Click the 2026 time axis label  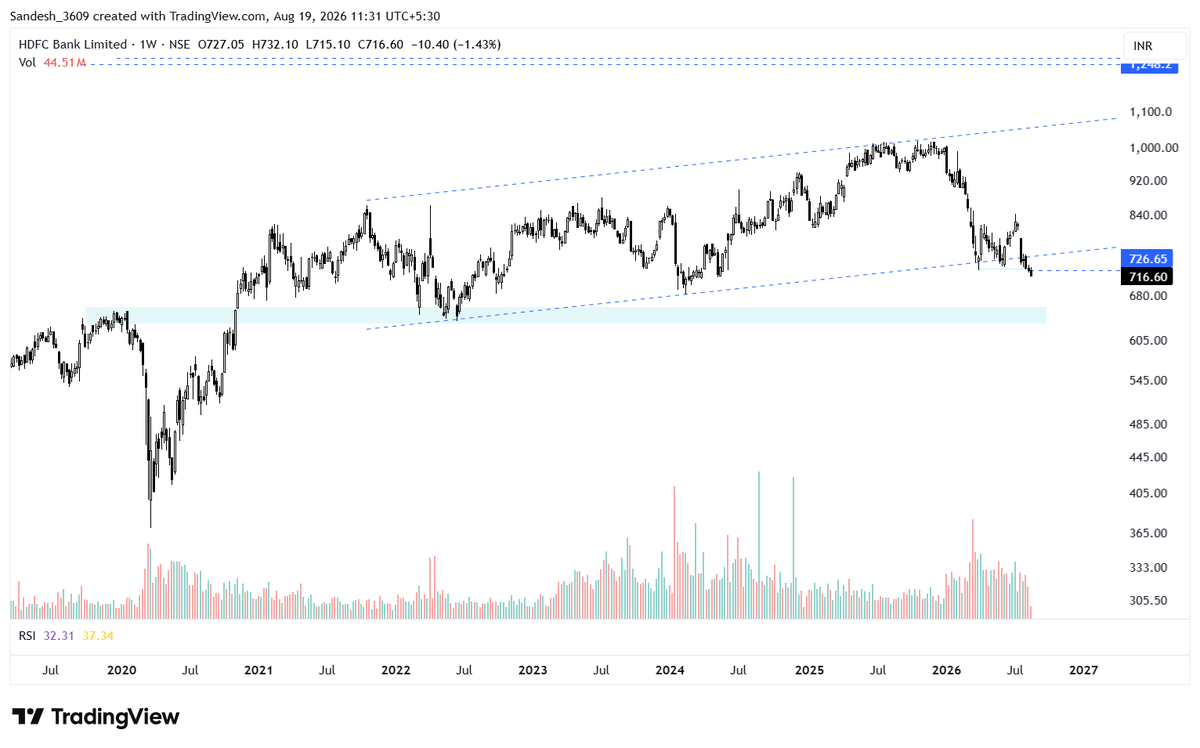[x=946, y=670]
